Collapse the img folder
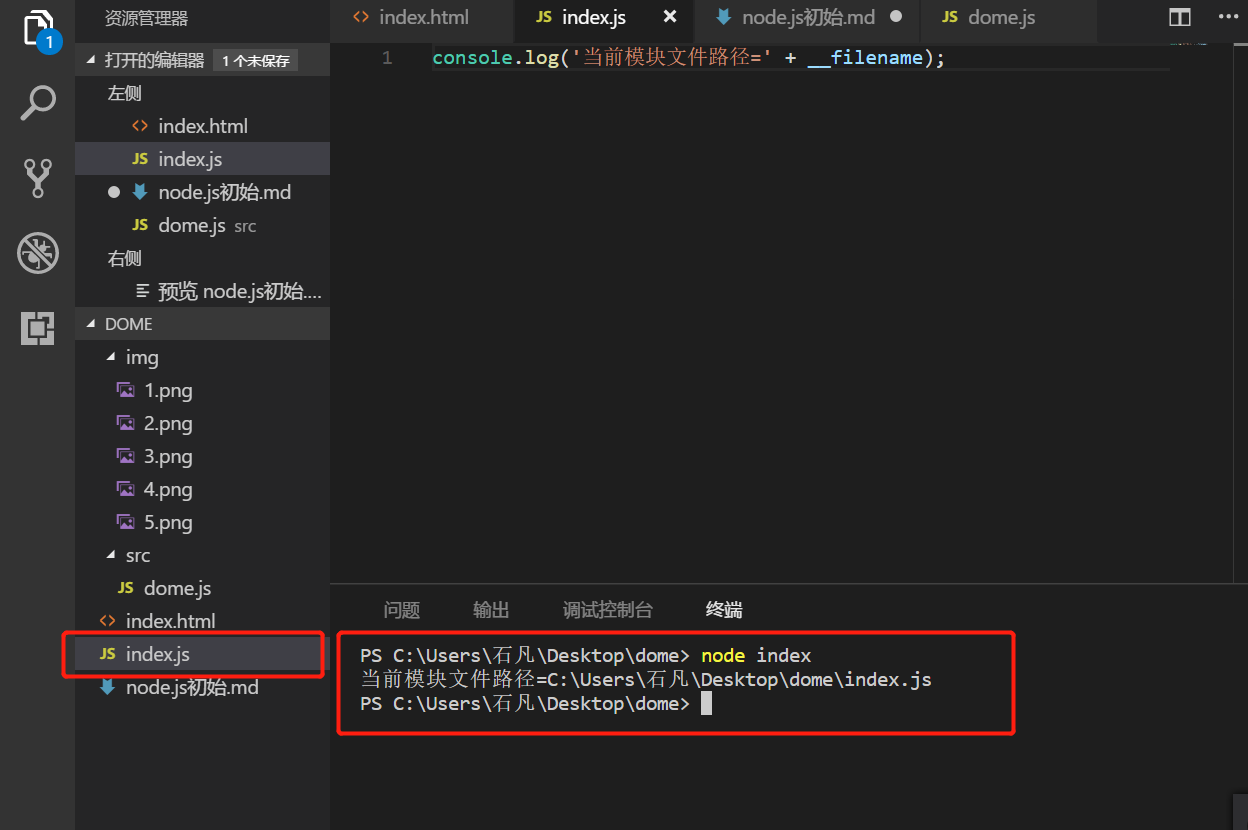 pyautogui.click(x=111, y=357)
